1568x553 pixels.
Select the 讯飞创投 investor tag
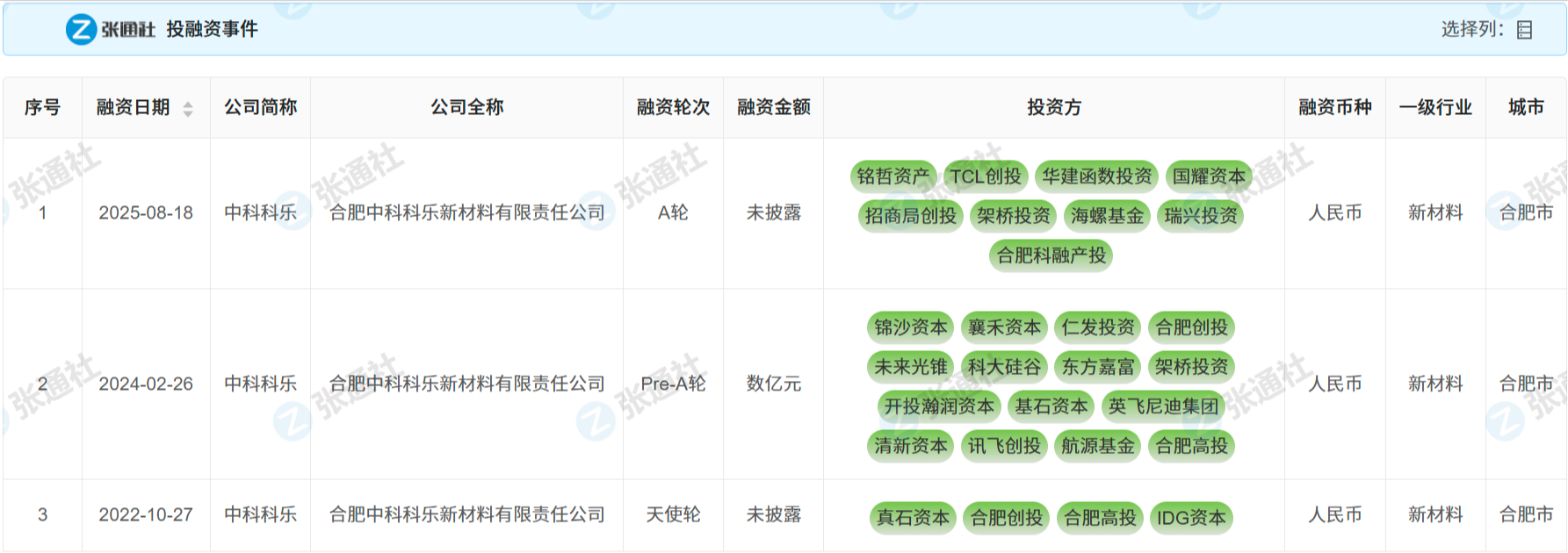click(1004, 446)
